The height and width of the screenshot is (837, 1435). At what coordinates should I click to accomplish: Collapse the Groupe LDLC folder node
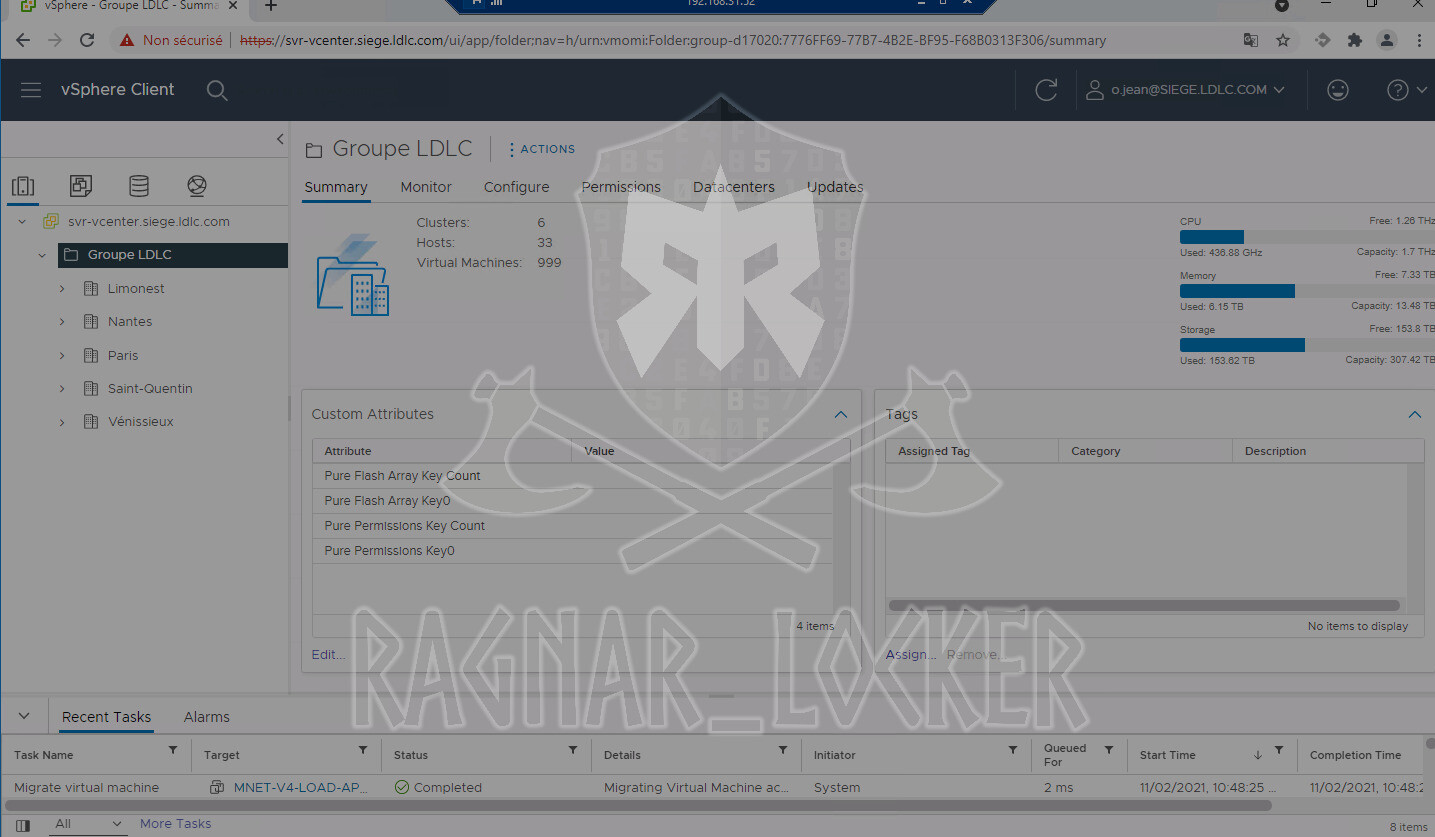(42, 255)
